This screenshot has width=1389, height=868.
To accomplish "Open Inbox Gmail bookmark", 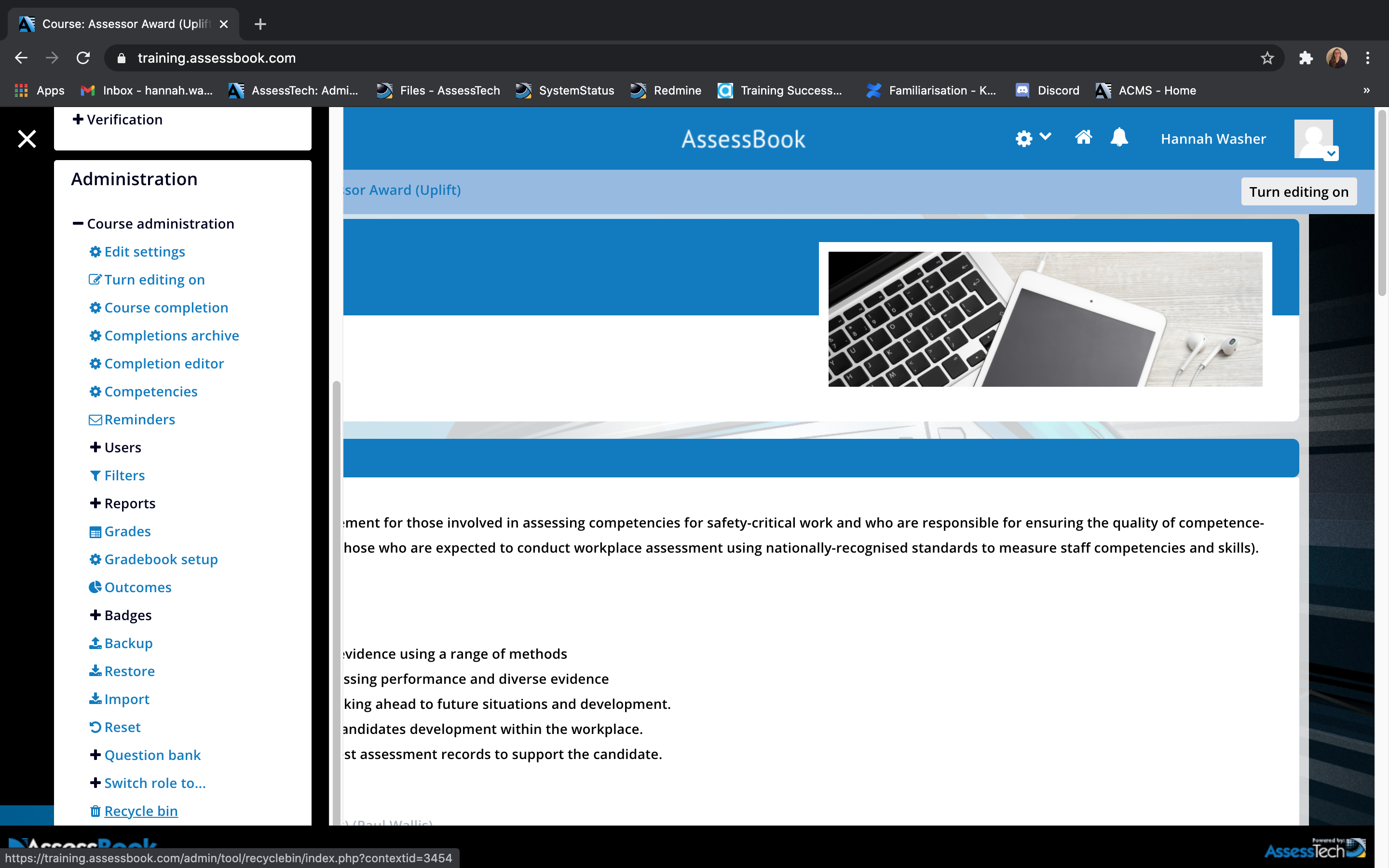I will click(x=146, y=90).
